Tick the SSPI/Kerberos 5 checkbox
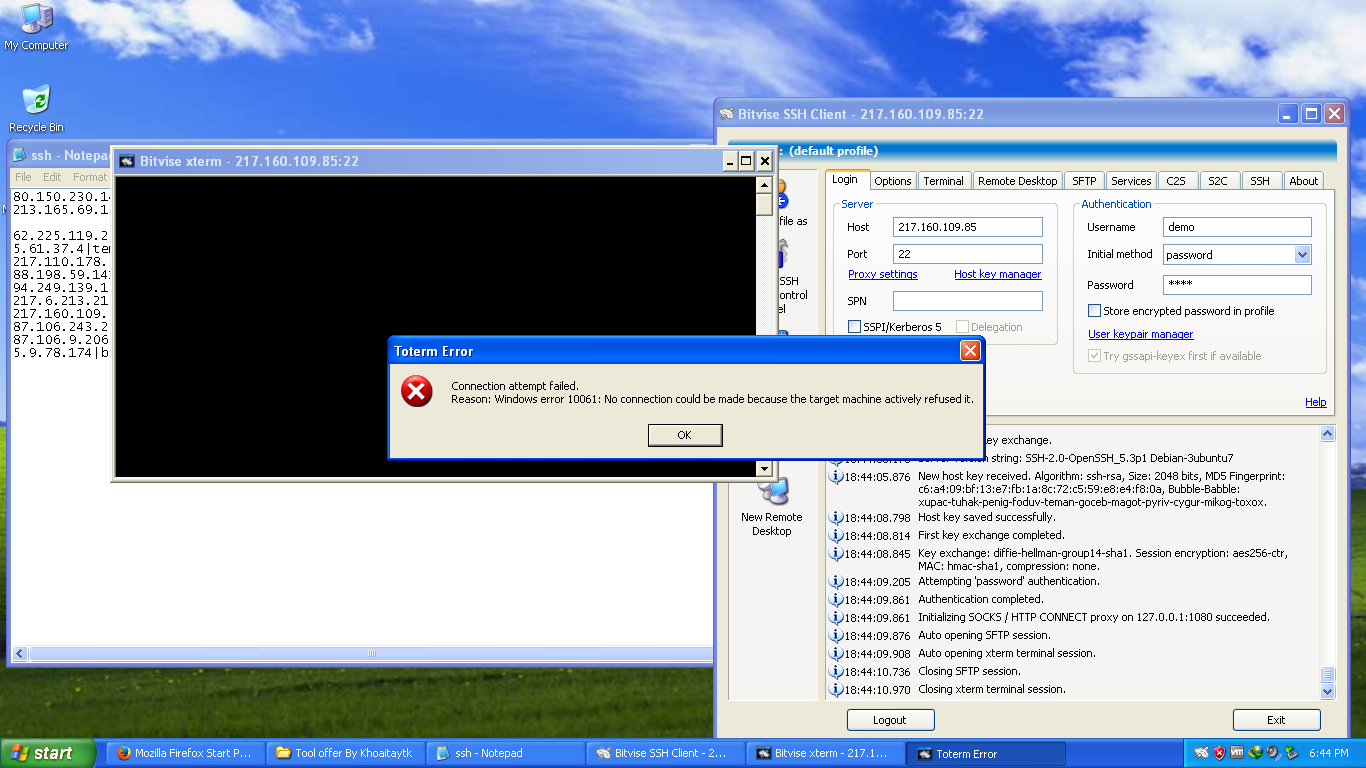The height and width of the screenshot is (768, 1366). [x=854, y=327]
